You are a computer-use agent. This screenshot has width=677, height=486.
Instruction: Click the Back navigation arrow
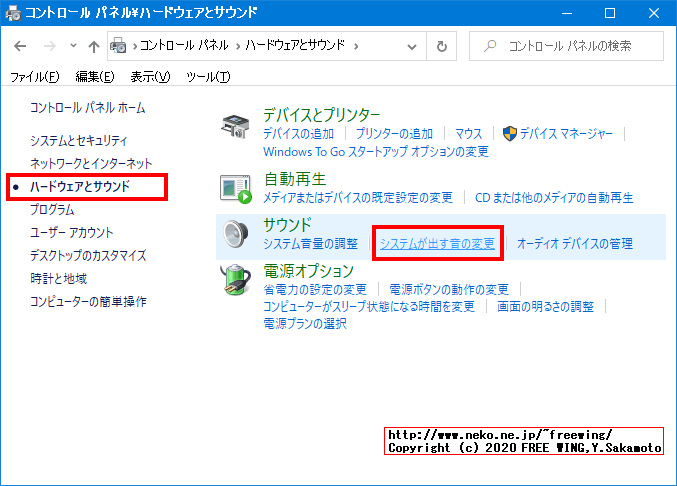(20, 46)
